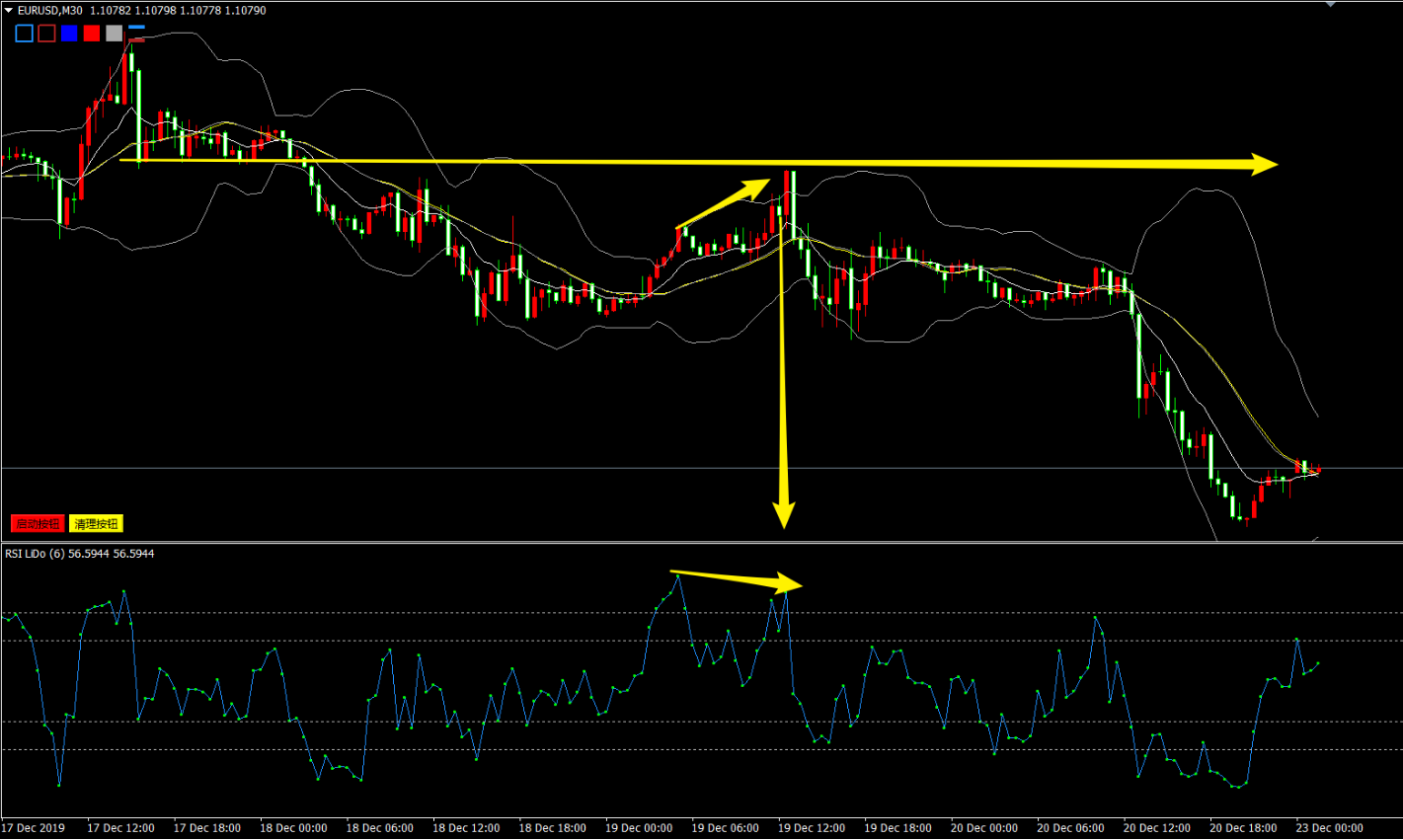The height and width of the screenshot is (840, 1403).
Task: Select the vertical yellow downward arrow
Action: 784,395
